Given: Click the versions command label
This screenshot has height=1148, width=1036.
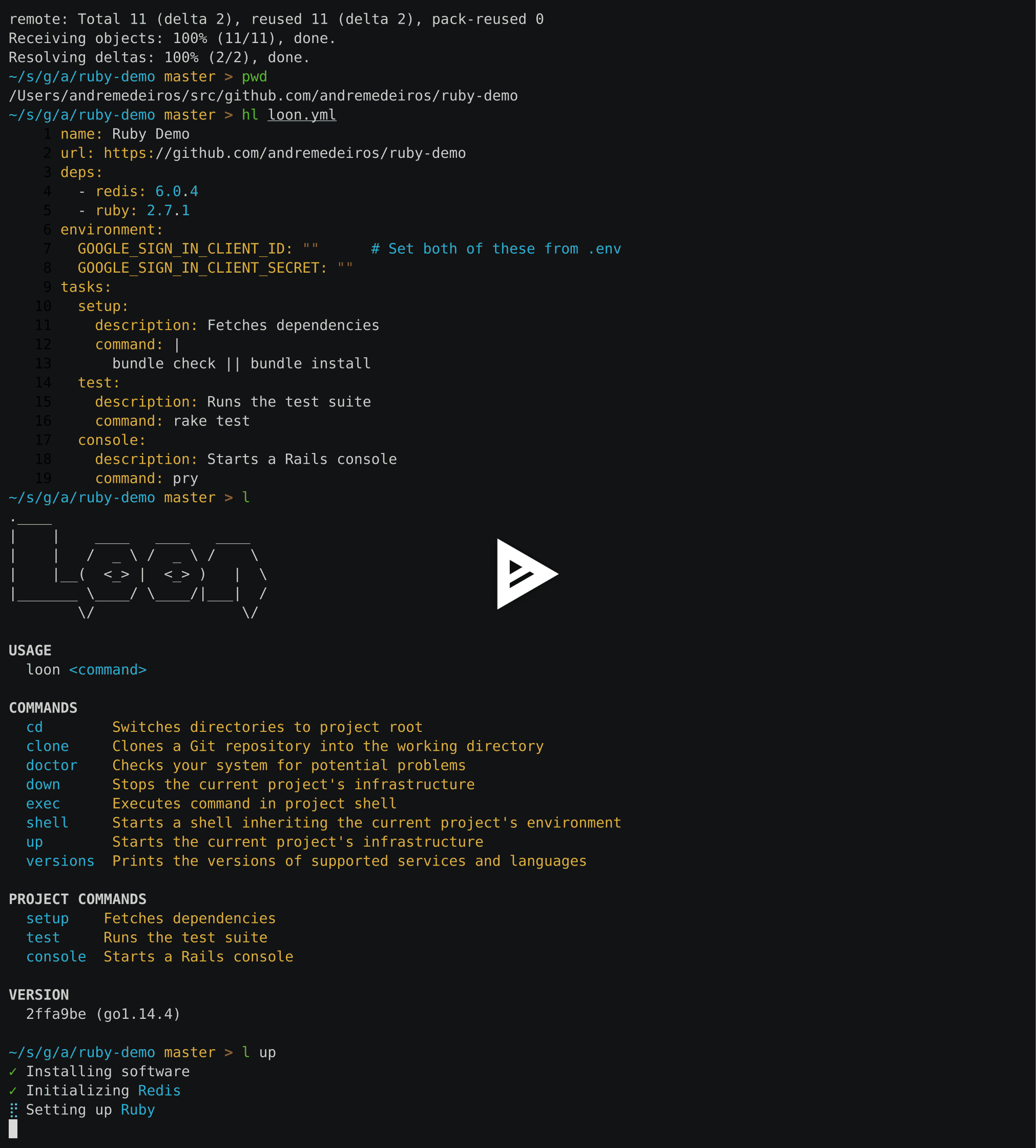Looking at the screenshot, I should 60,861.
